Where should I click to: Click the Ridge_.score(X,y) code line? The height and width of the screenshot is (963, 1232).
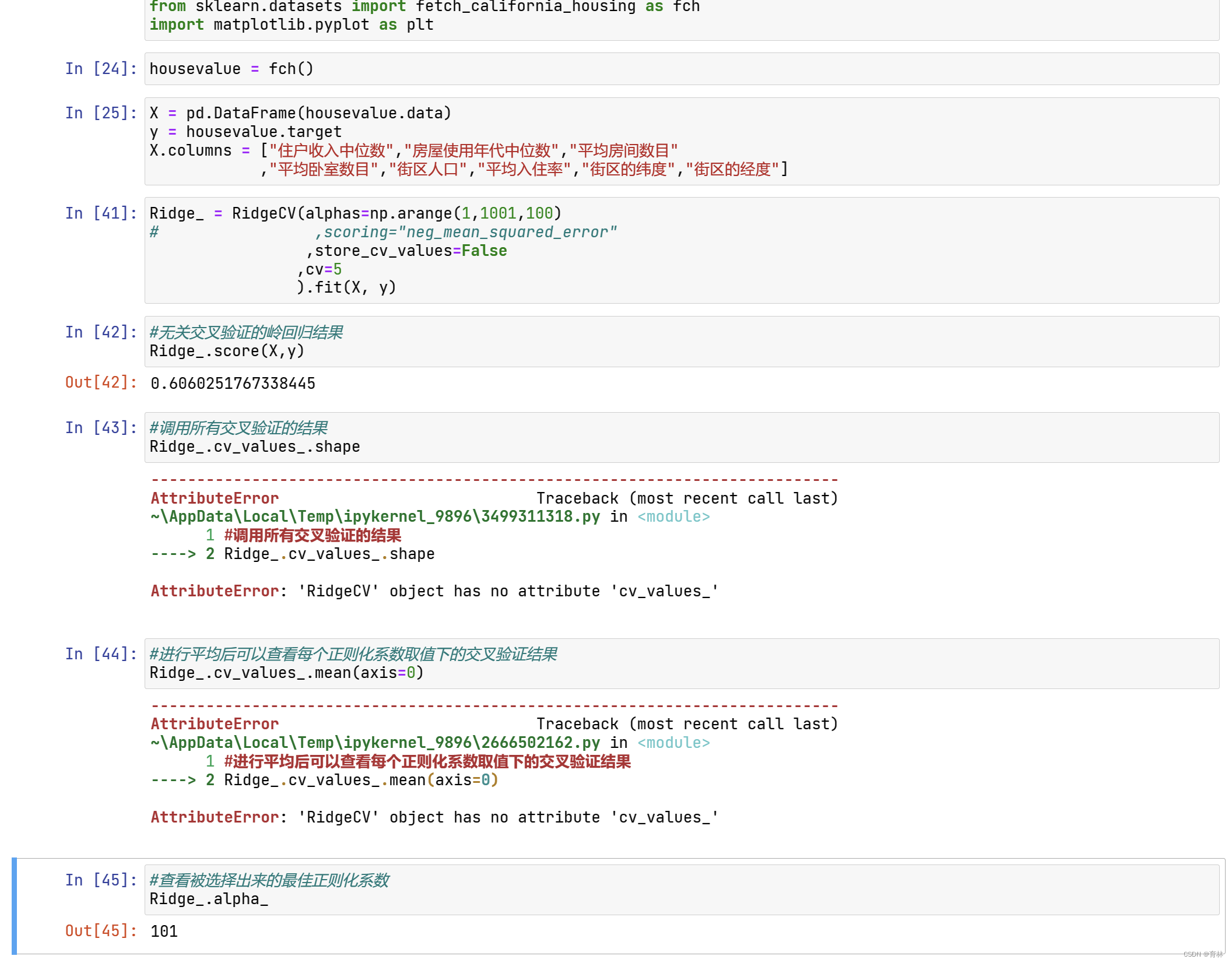pyautogui.click(x=227, y=351)
